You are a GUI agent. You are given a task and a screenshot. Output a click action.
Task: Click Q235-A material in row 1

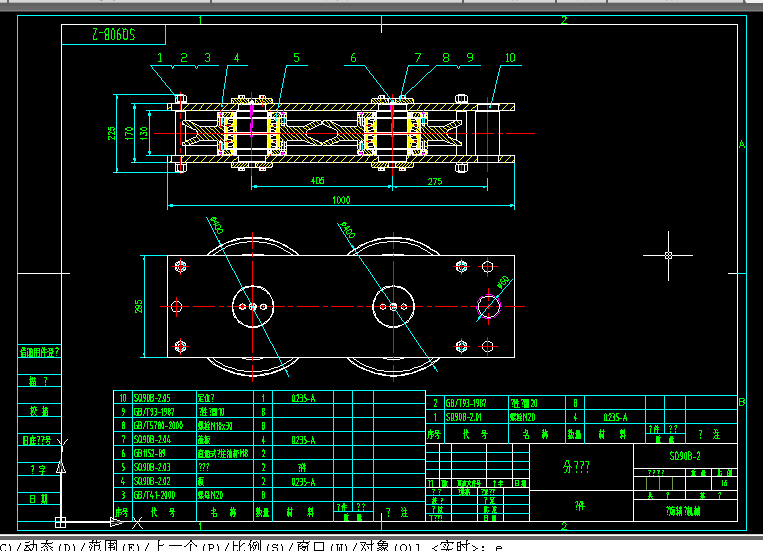pyautogui.click(x=616, y=417)
